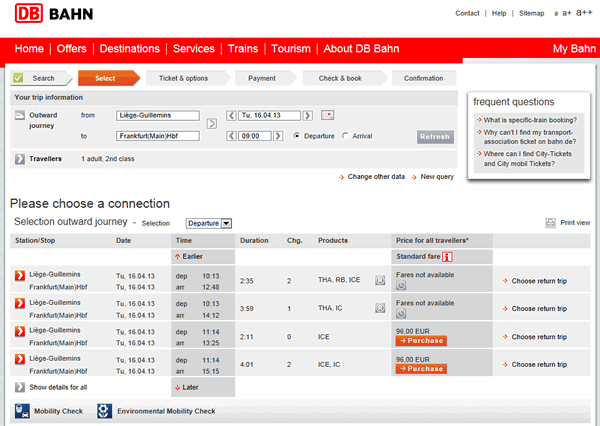Screen dimensions: 600x426
Task: Select the Departure radio button
Action: click(296, 136)
